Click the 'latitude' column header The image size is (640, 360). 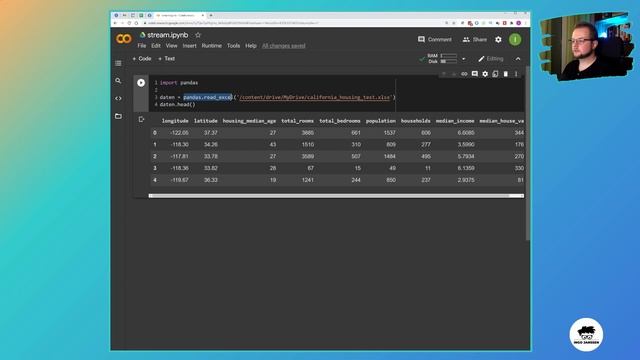point(206,121)
